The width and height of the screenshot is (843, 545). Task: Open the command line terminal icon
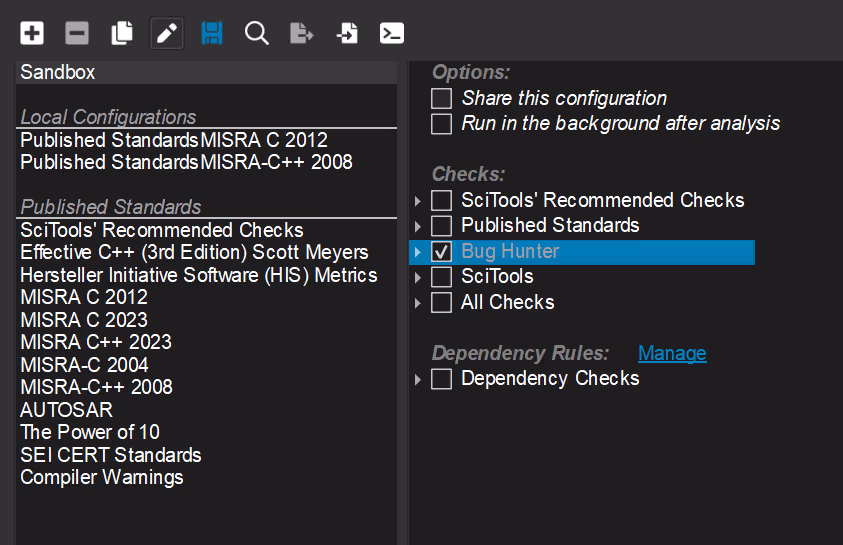coord(392,33)
